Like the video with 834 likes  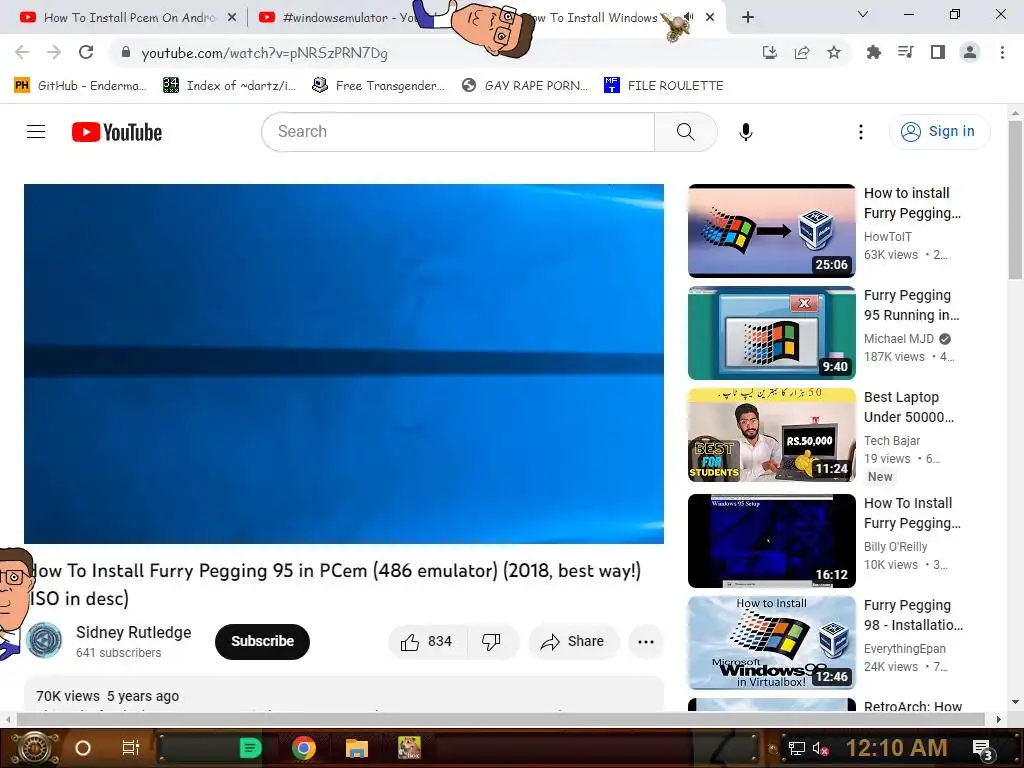(x=427, y=642)
